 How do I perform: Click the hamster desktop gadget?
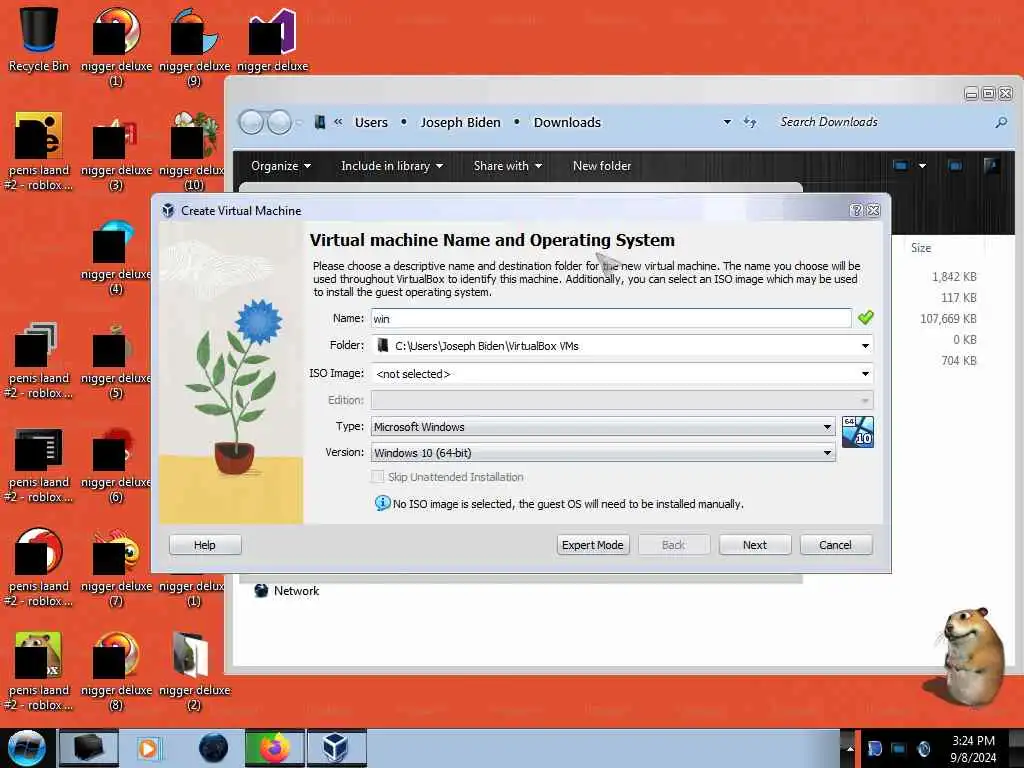(970, 656)
